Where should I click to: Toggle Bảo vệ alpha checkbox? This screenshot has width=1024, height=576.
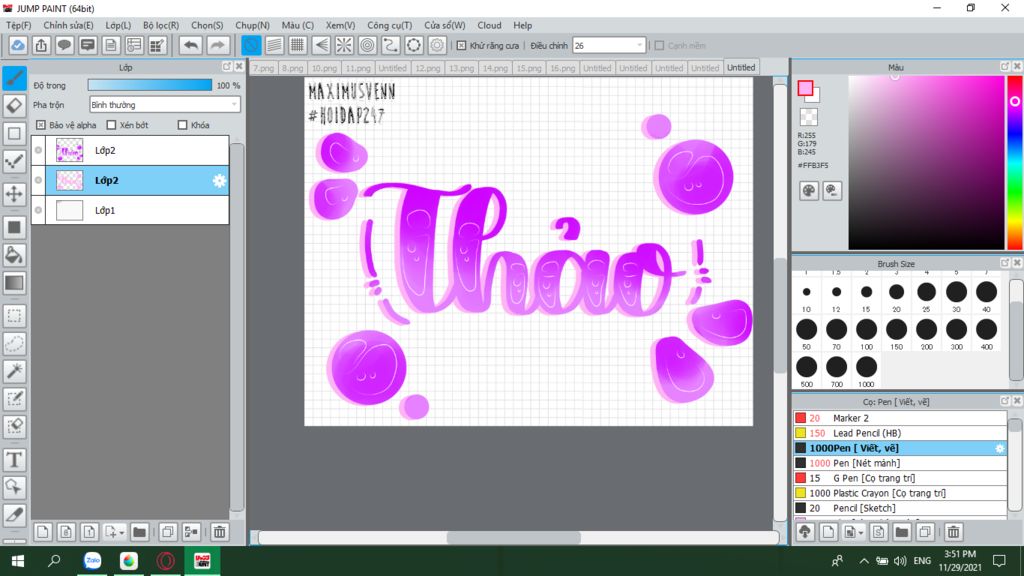coord(40,125)
